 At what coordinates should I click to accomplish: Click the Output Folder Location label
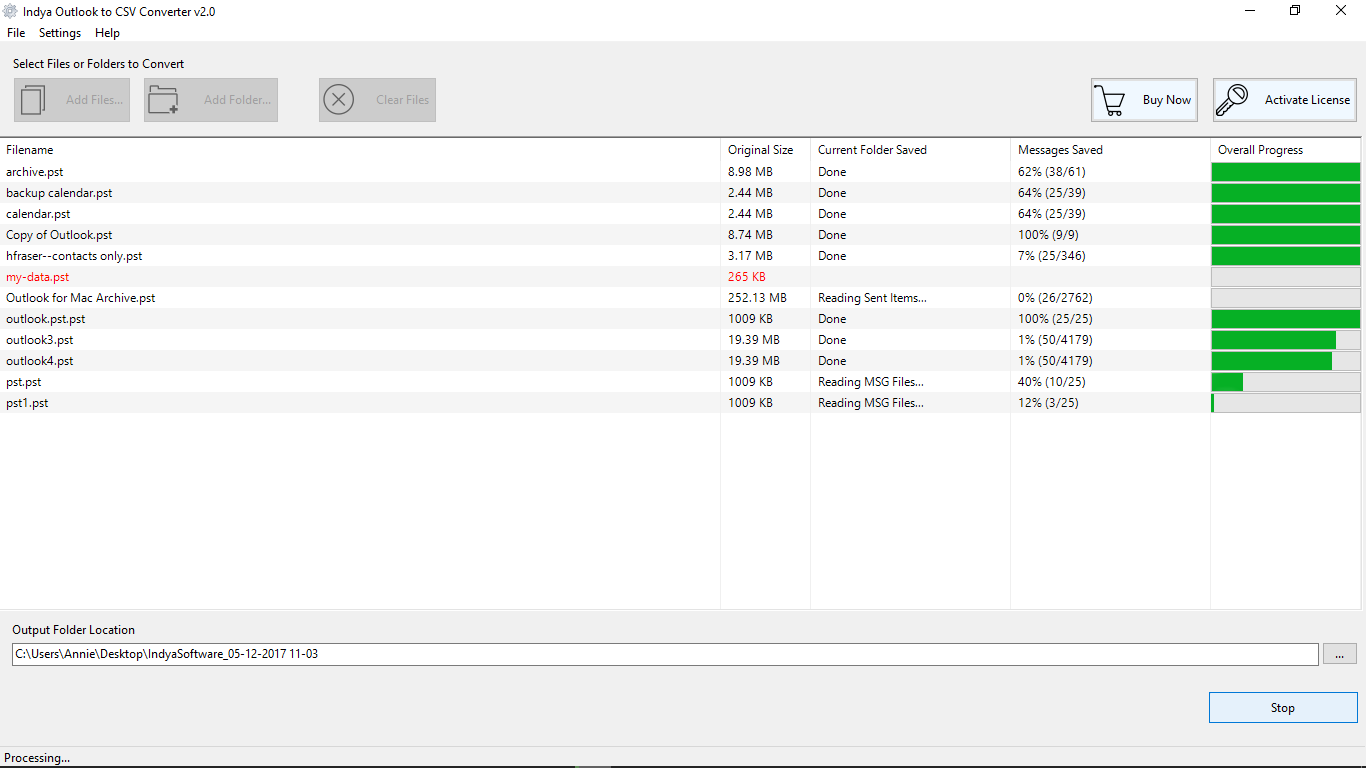[x=73, y=630]
